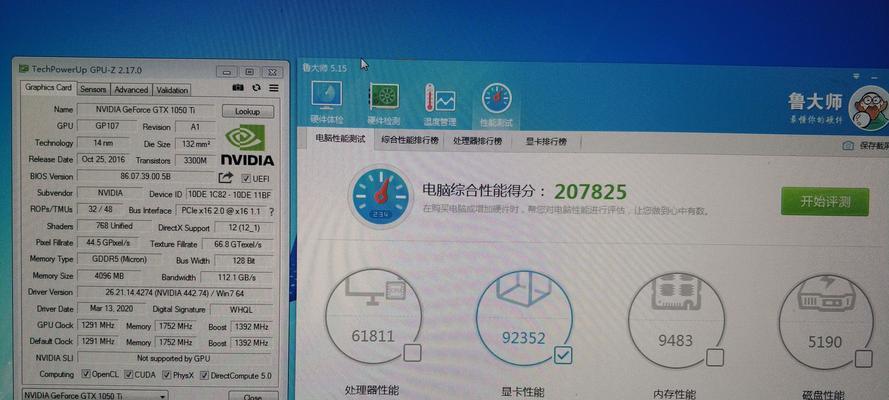Screen dimensions: 889x400
Task: Click the green 开始评测 button
Action: (825, 202)
